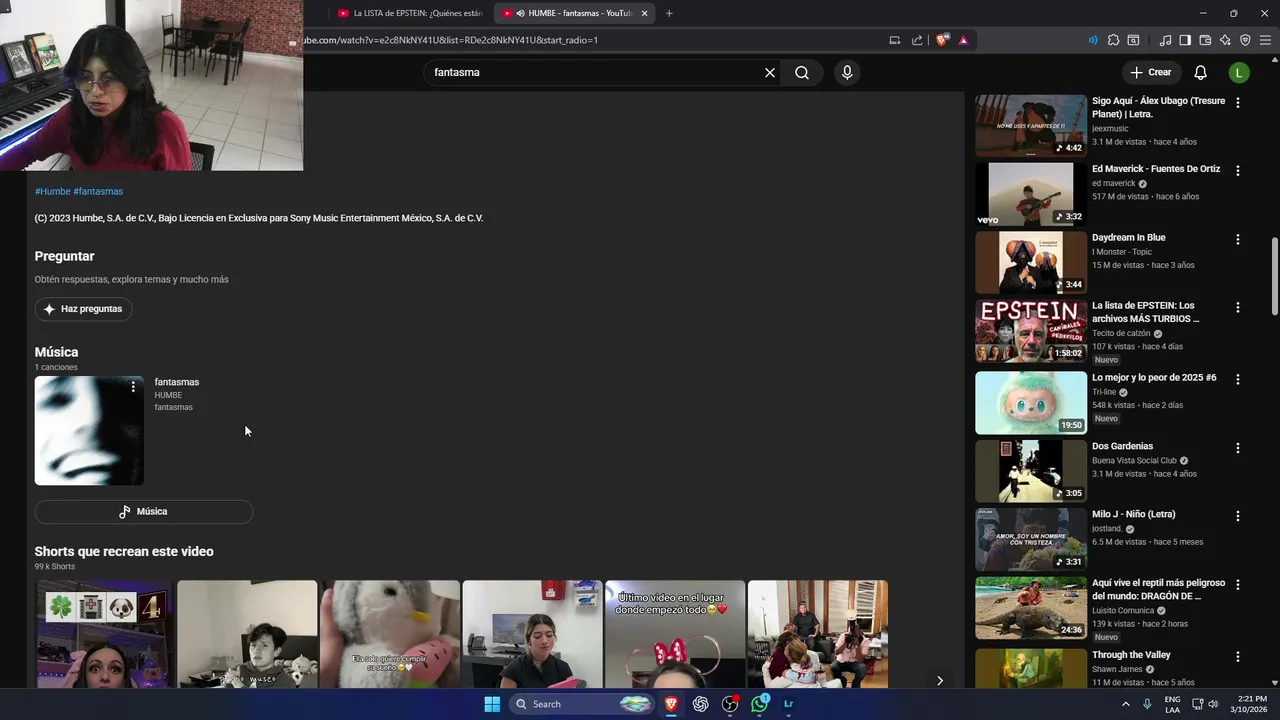Open menu for Lo mejor y lo peor

[1238, 380]
